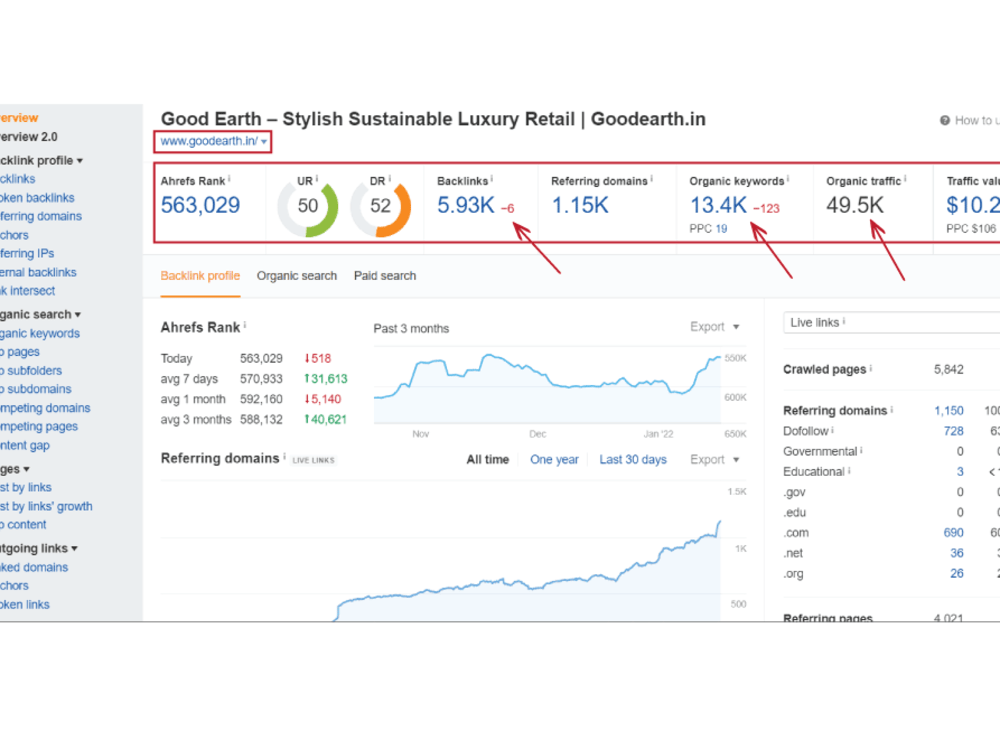This screenshot has height=750, width=1000.
Task: Switch to the Paid search tab
Action: (385, 276)
